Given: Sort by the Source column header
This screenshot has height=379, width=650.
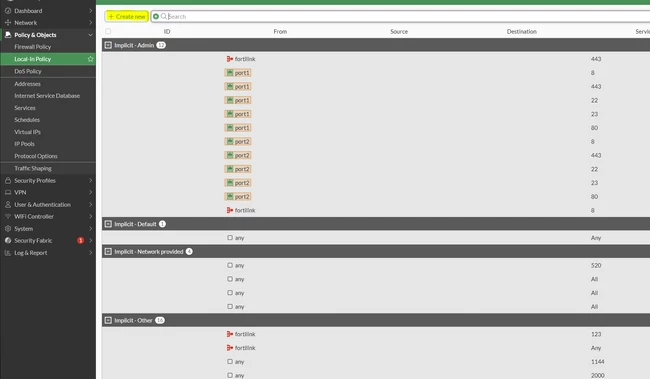Looking at the screenshot, I should [399, 32].
